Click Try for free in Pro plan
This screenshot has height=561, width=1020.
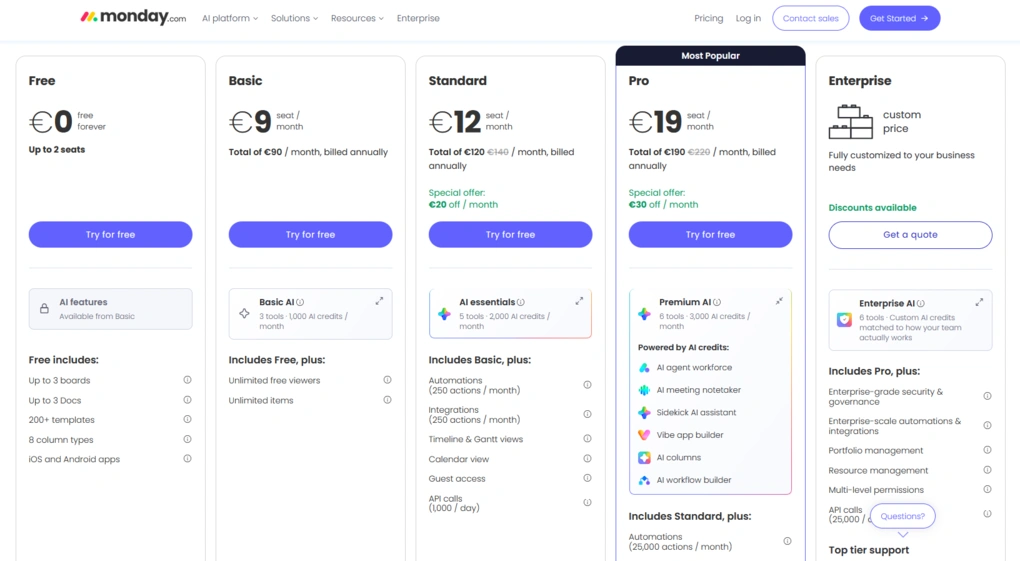click(x=710, y=234)
